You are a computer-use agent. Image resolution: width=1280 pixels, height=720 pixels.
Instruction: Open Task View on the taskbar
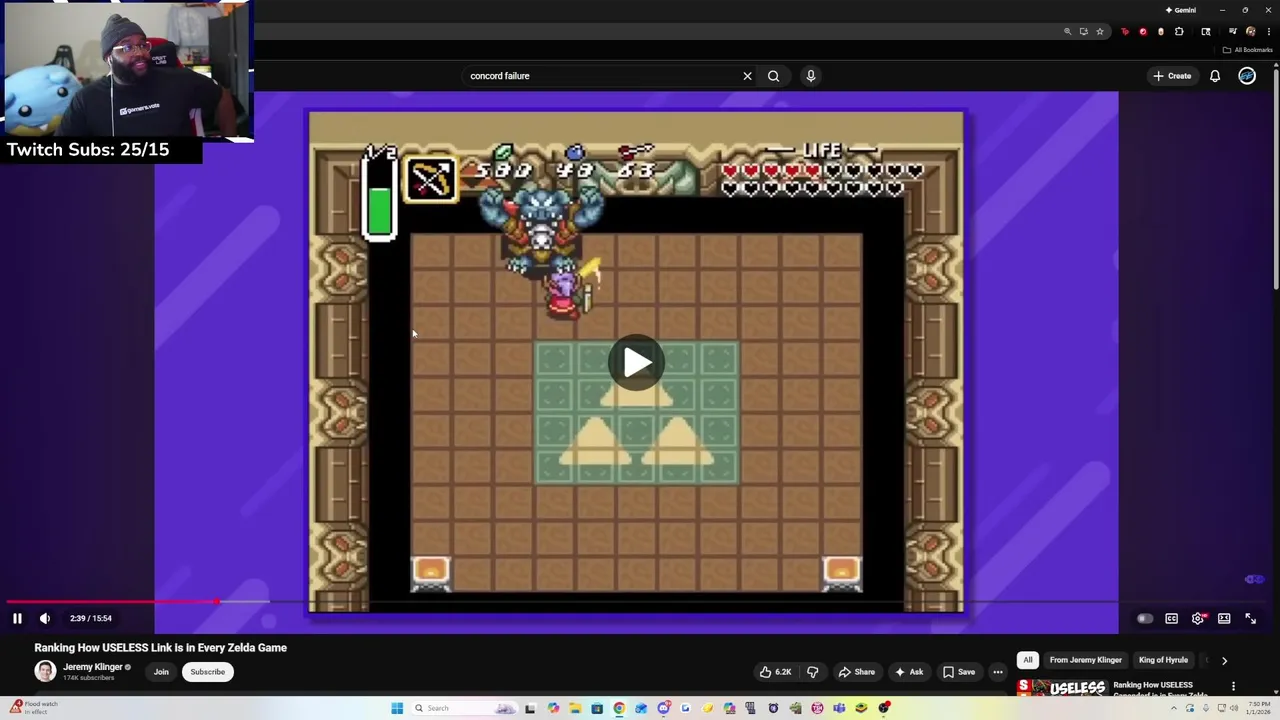point(530,708)
